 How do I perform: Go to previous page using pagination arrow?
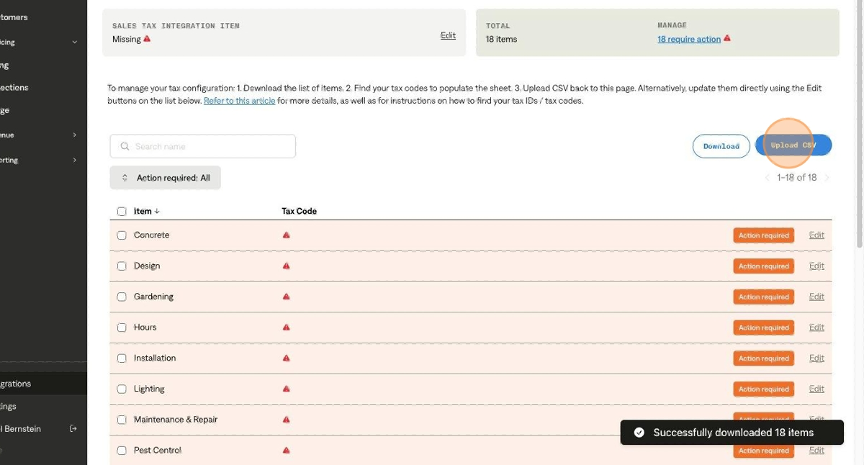click(768, 178)
